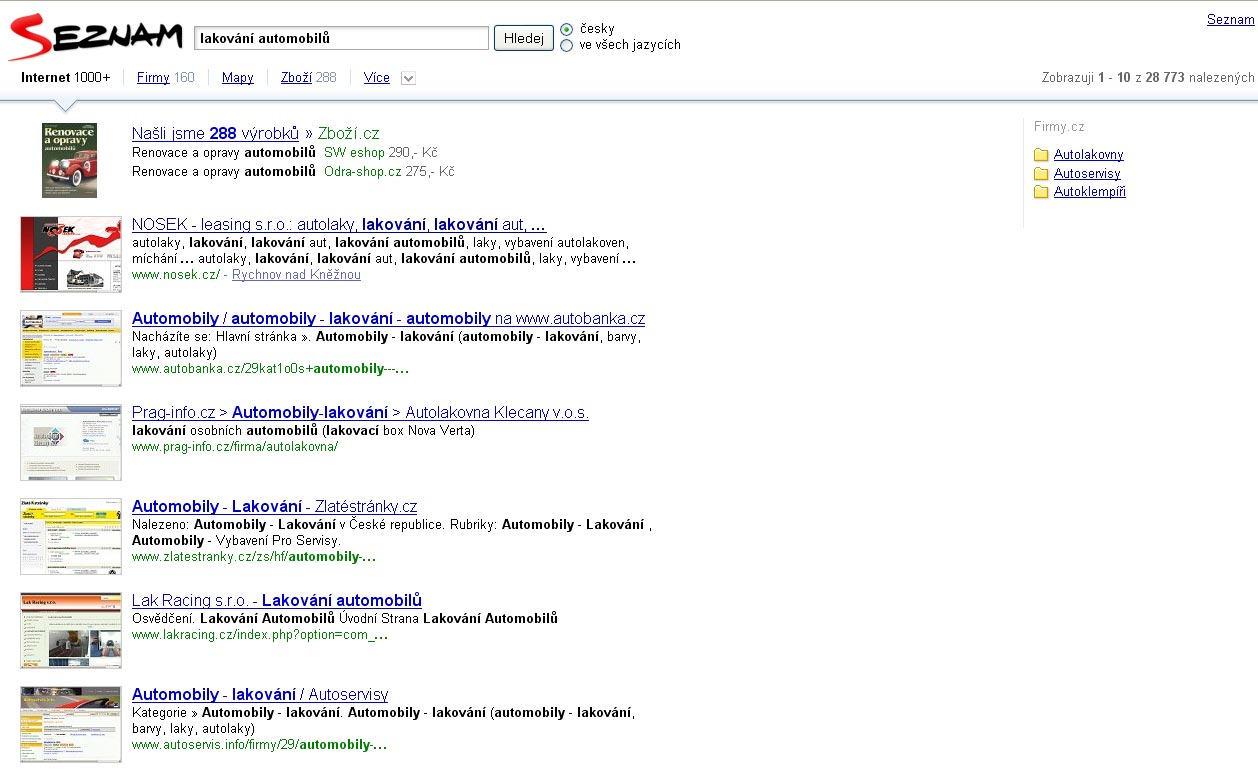
Task: Click the Zlatéstránky site preview thumbnail
Action: click(x=71, y=536)
